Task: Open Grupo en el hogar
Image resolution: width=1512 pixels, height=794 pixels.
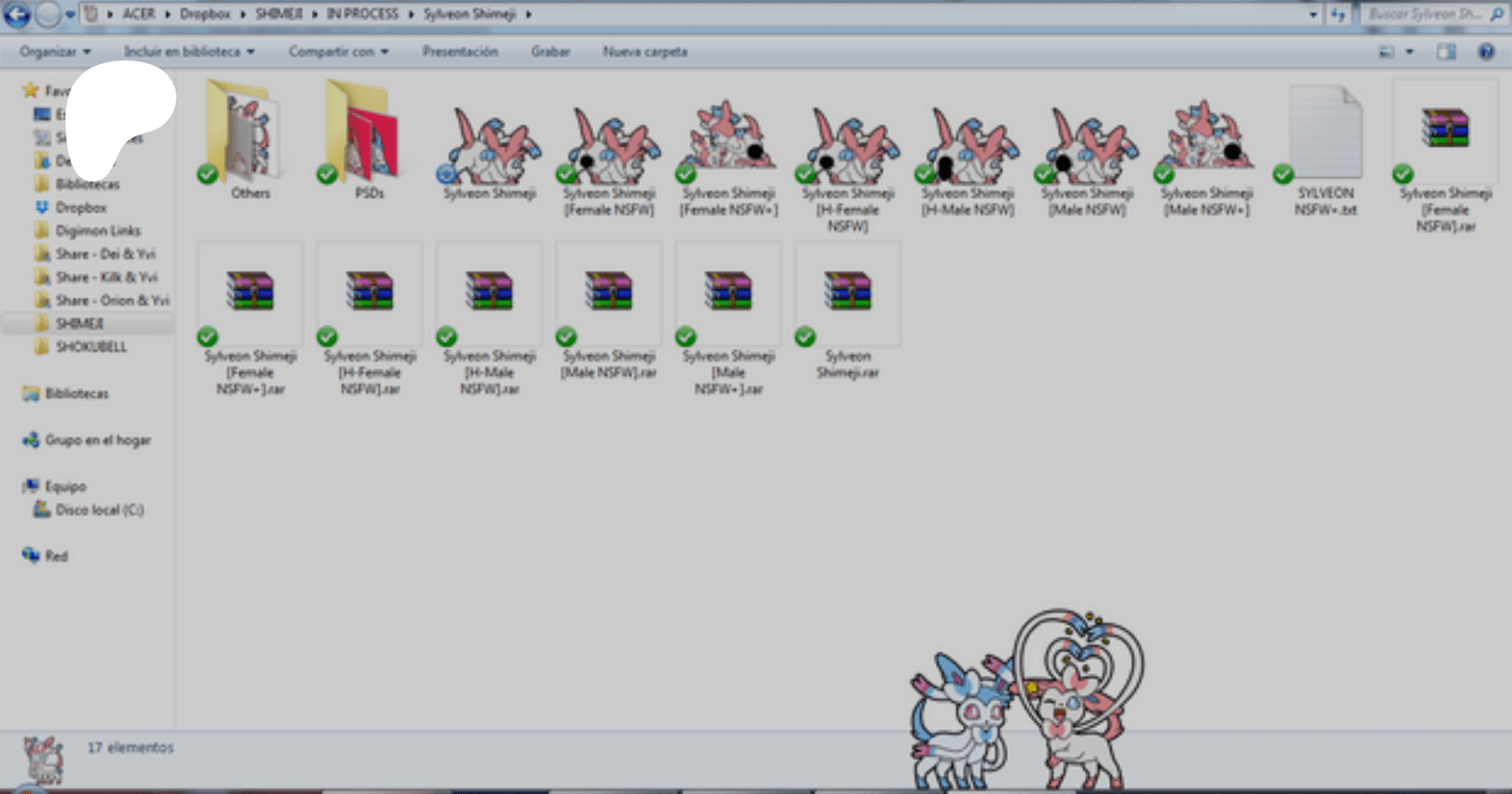Action: (x=97, y=440)
